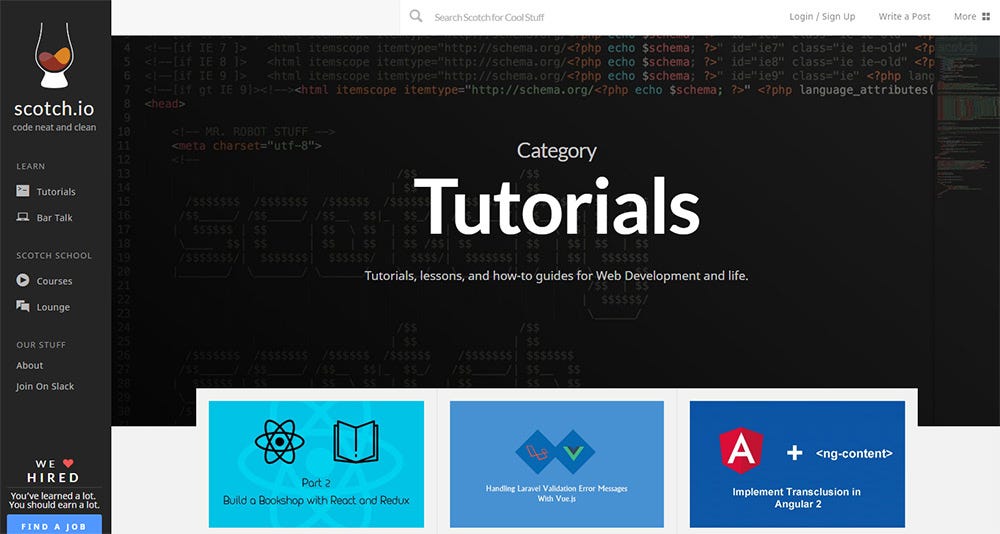Viewport: 1000px width, 534px height.
Task: Click the Bar Talk laptop icon
Action: tap(23, 217)
